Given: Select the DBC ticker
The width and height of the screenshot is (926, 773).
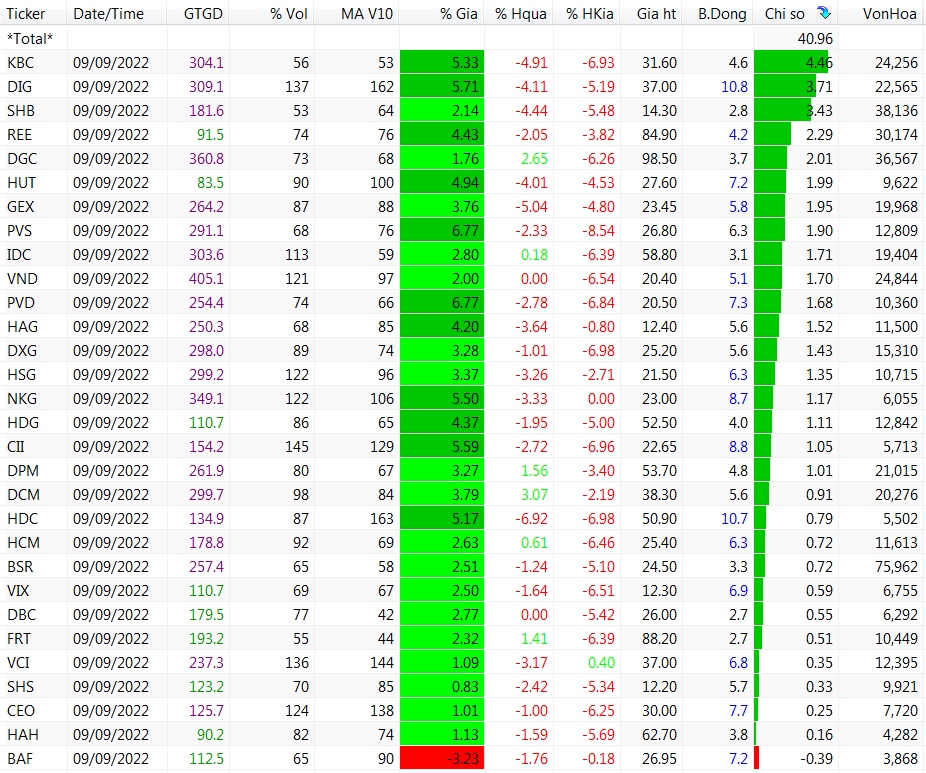Looking at the screenshot, I should tap(22, 615).
